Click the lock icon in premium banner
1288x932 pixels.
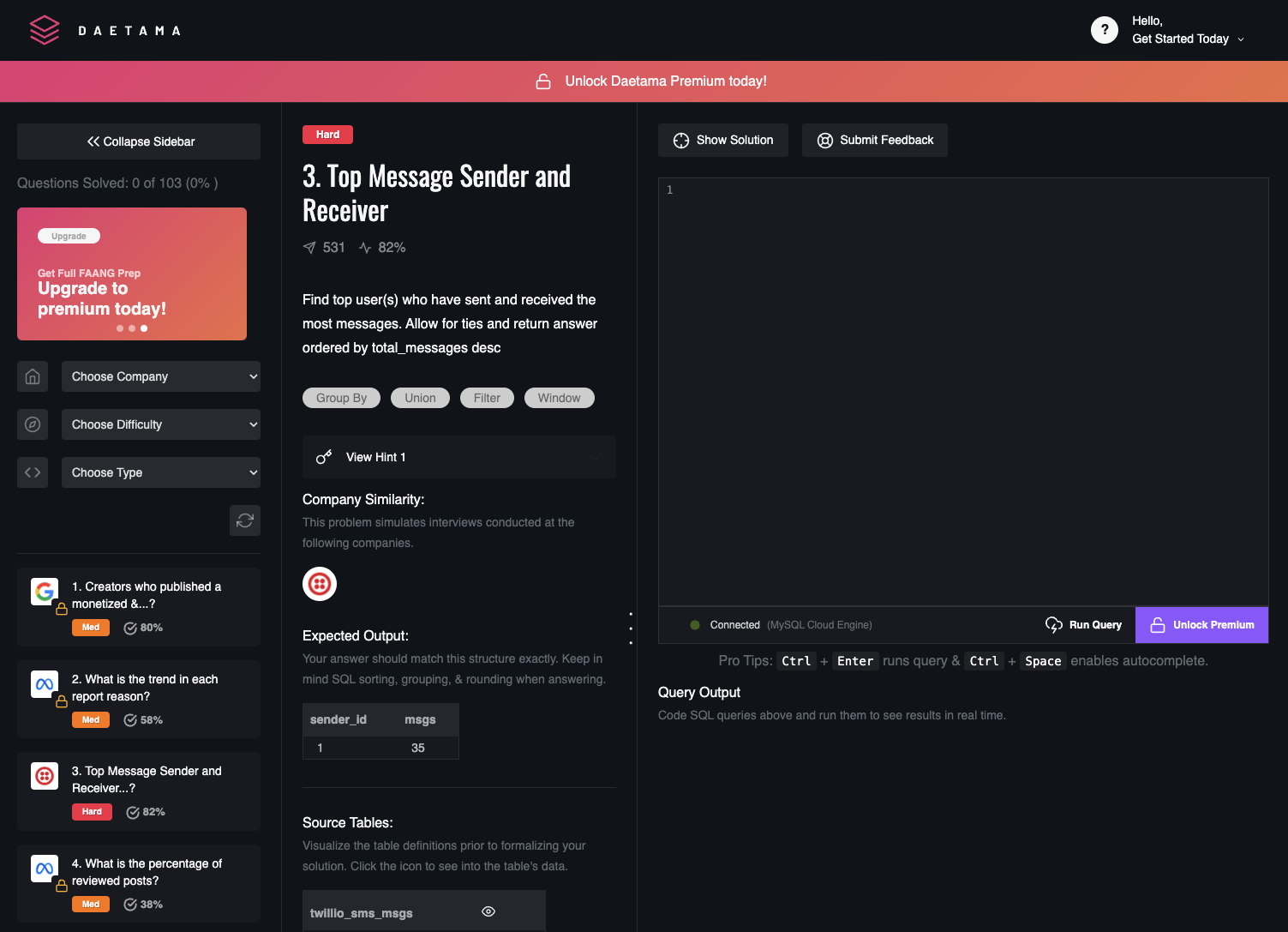pos(543,81)
